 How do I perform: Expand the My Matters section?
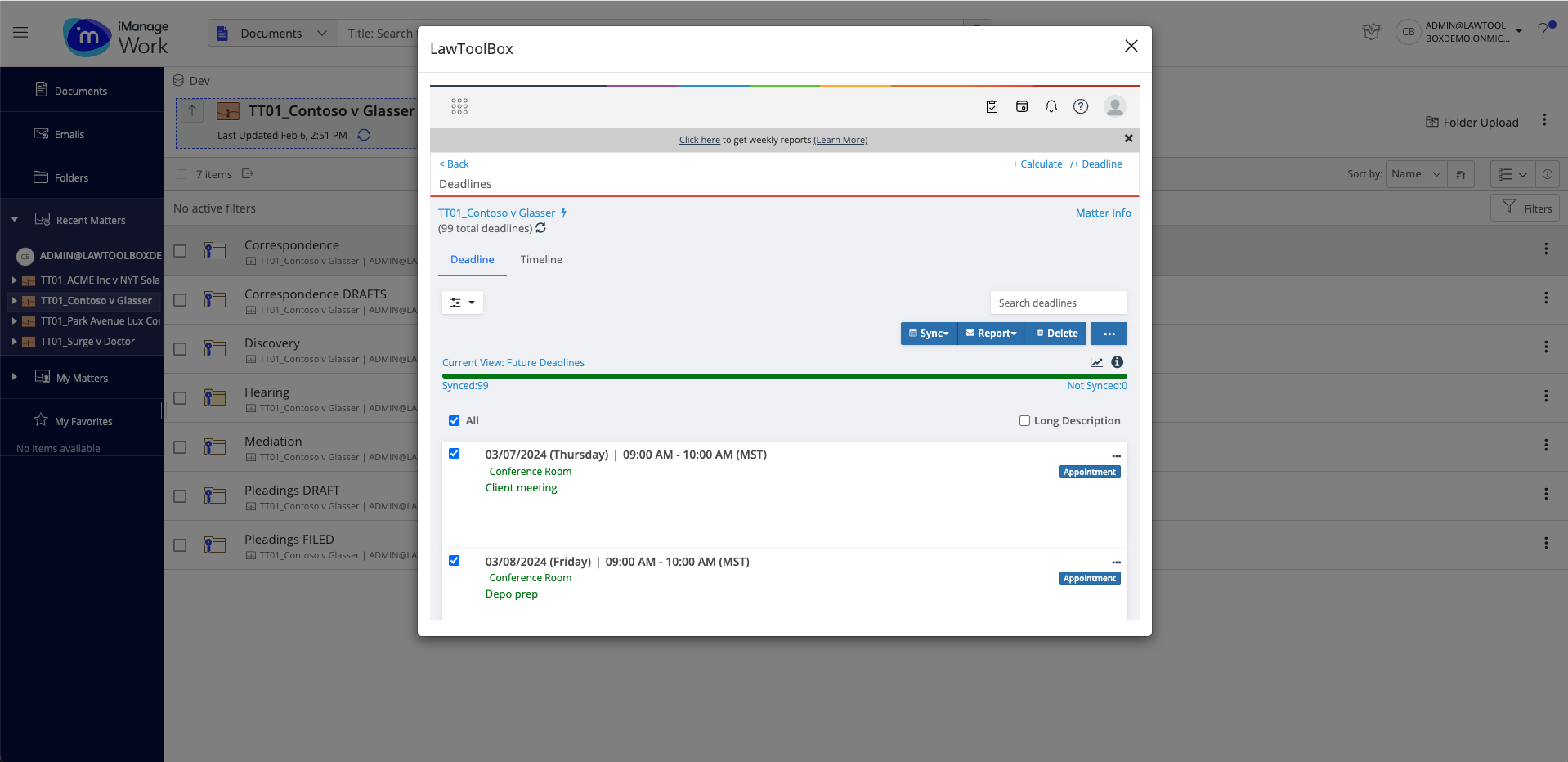[x=15, y=378]
